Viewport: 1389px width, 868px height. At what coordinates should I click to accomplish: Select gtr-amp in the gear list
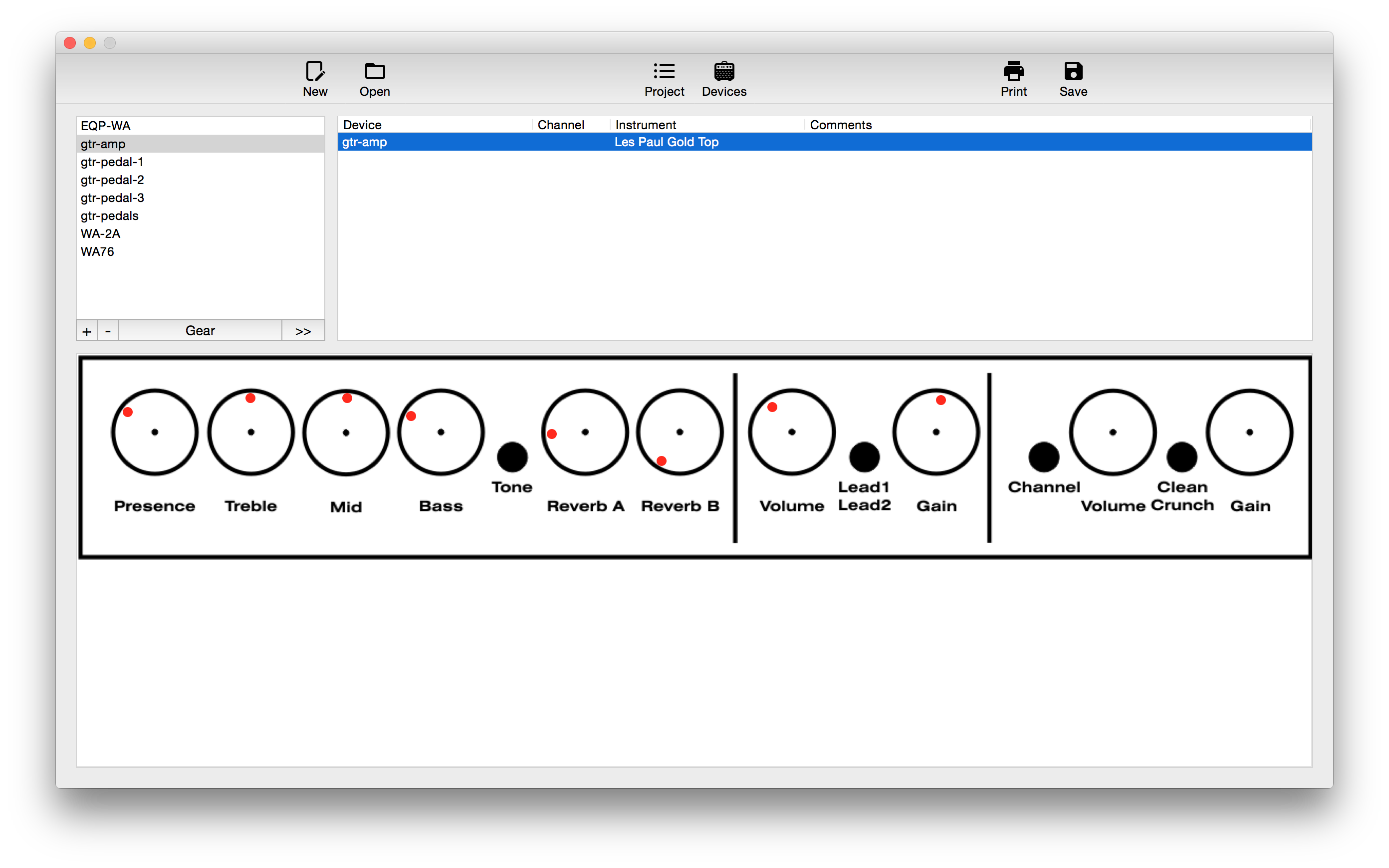pos(200,144)
